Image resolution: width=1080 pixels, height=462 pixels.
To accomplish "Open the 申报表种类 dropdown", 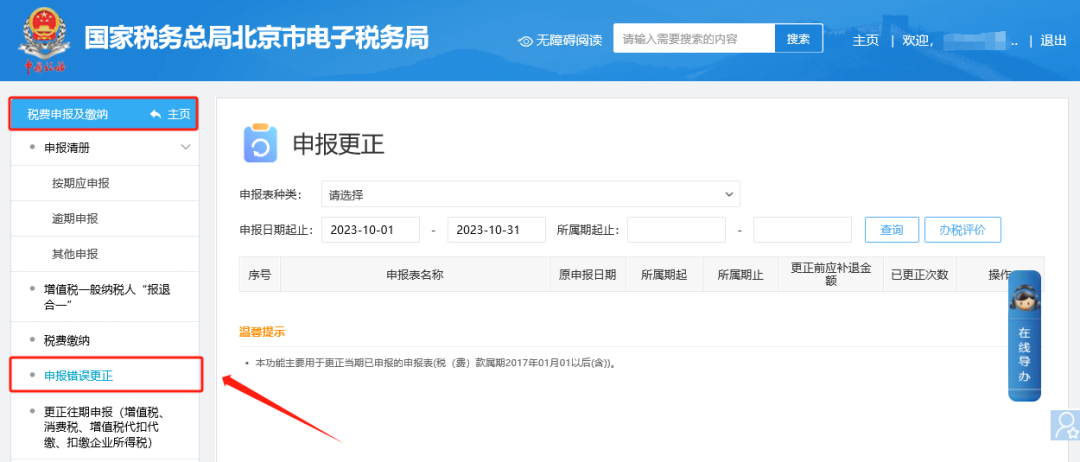I will pyautogui.click(x=530, y=195).
